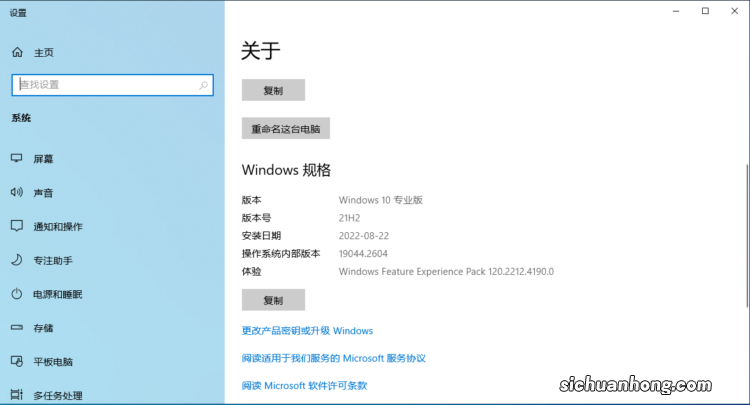Image resolution: width=750 pixels, height=405 pixels.
Task: Click the Windows 10 专业版 edition value
Action: pyautogui.click(x=381, y=200)
